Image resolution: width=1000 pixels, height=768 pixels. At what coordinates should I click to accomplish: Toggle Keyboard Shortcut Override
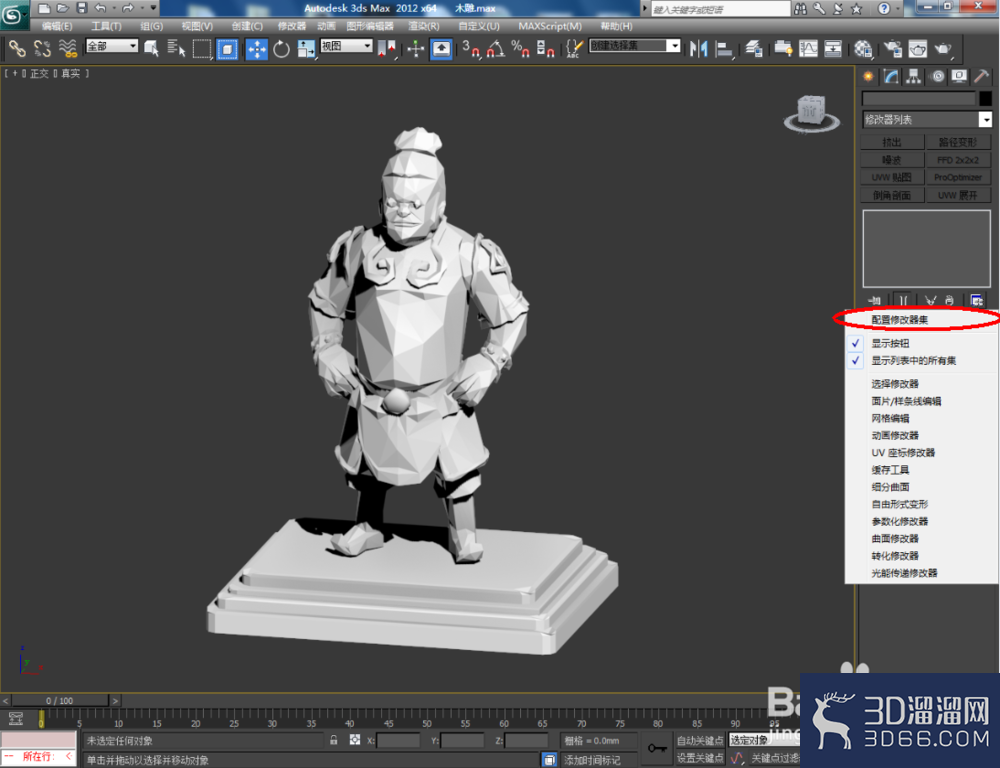441,48
